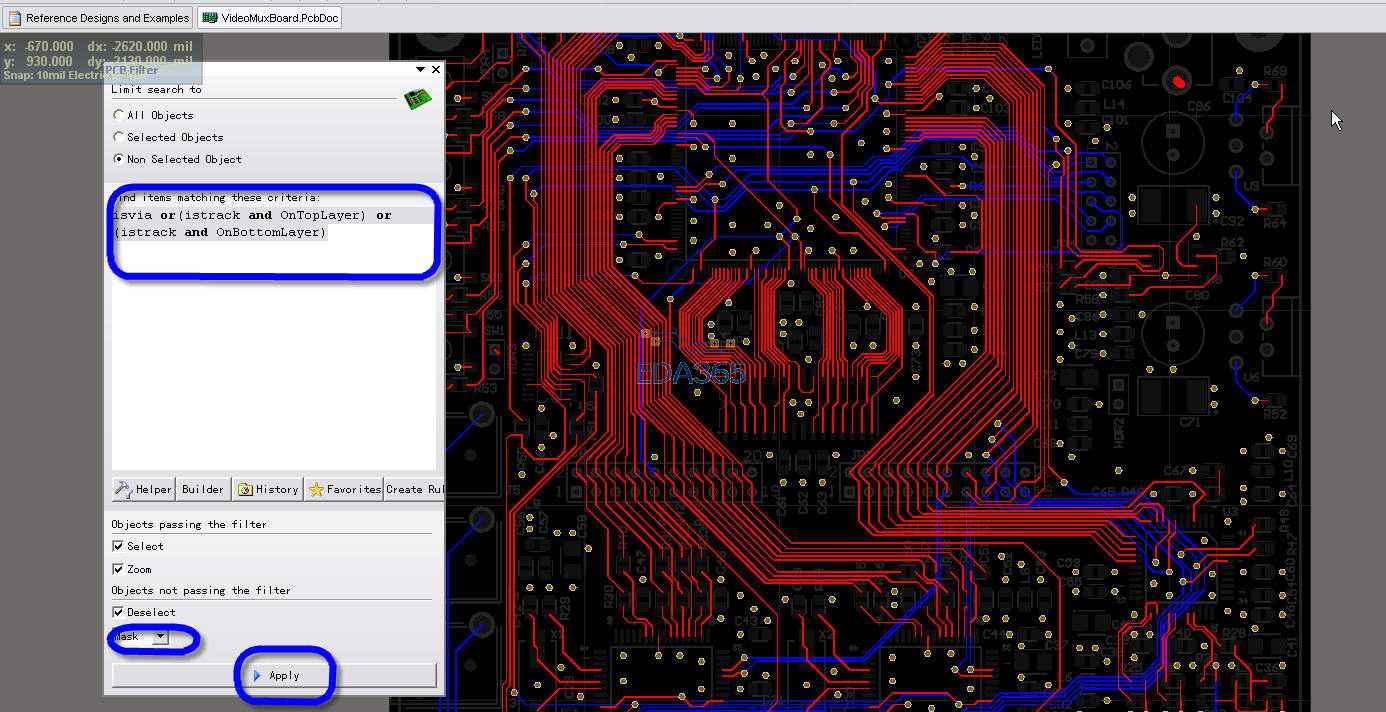Viewport: 1386px width, 712px height.
Task: Close the PCB Filter panel
Action: [x=435, y=70]
